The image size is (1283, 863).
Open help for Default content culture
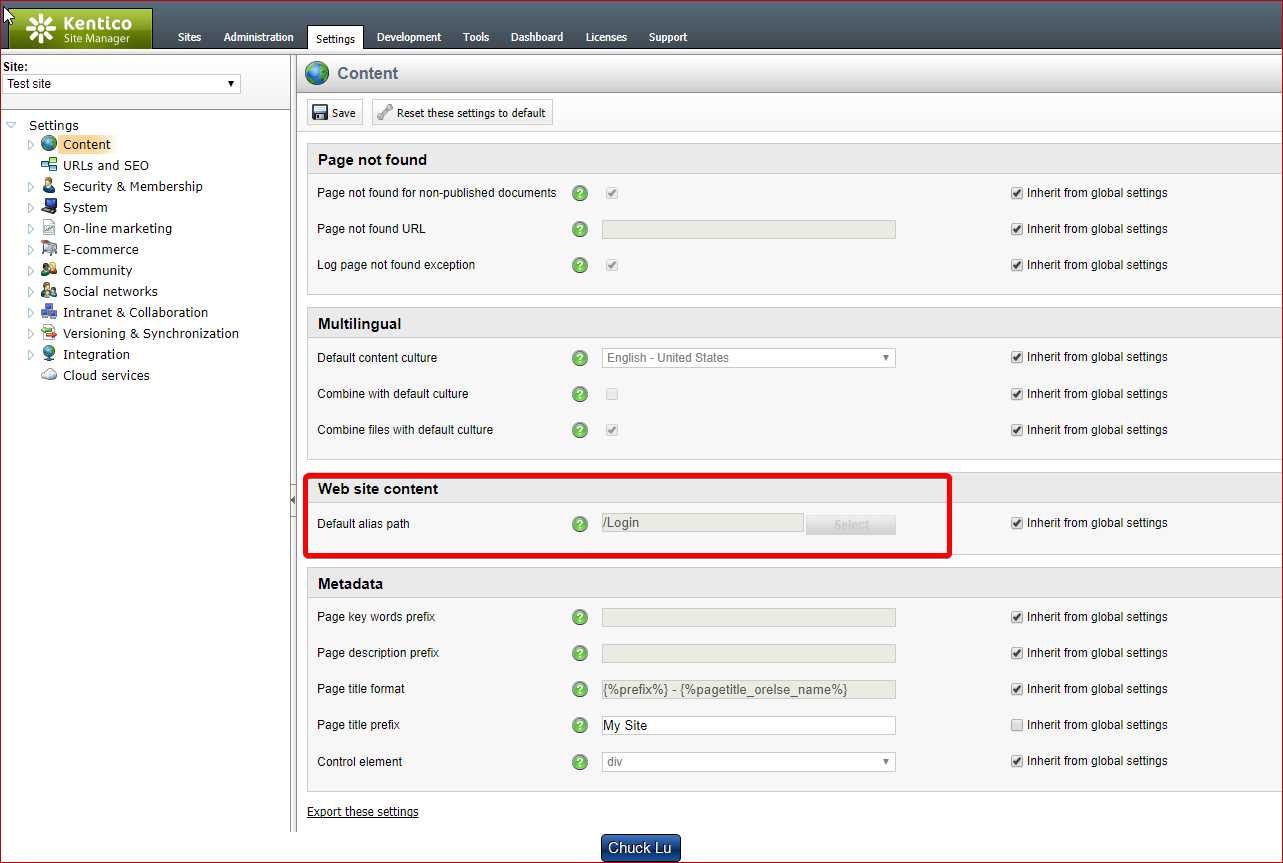coord(580,358)
